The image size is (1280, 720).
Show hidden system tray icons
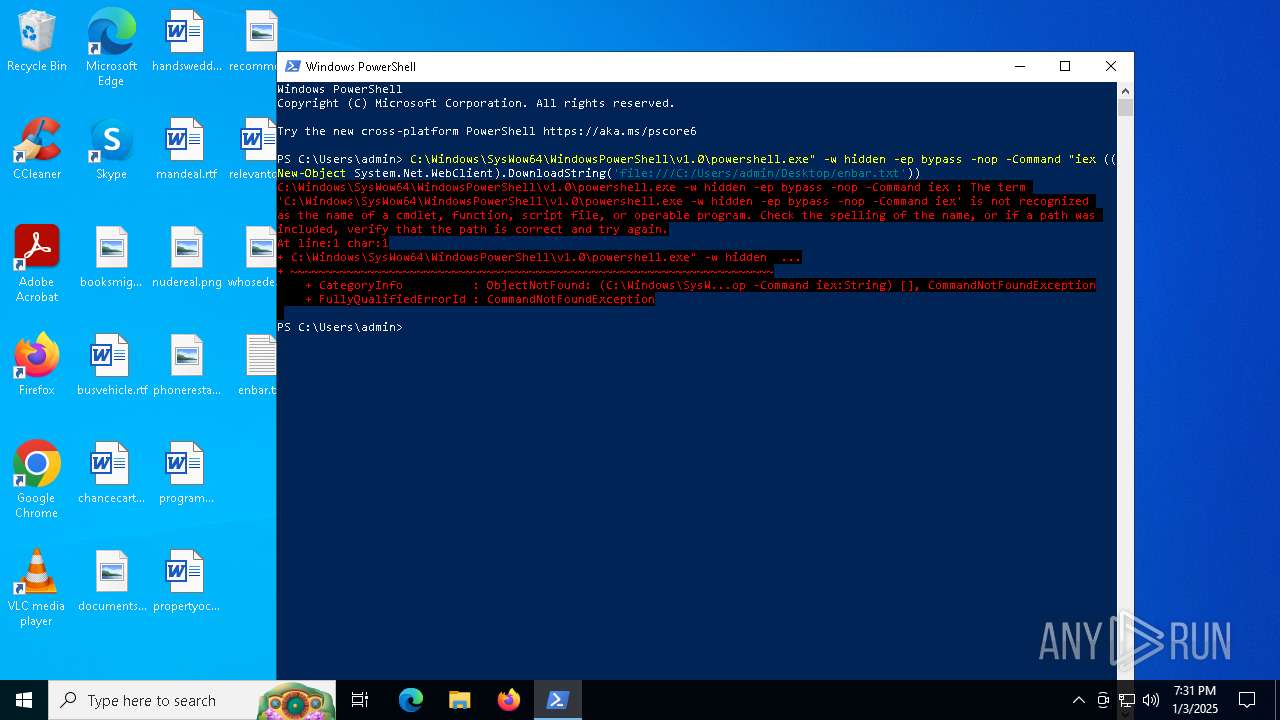click(1078, 700)
